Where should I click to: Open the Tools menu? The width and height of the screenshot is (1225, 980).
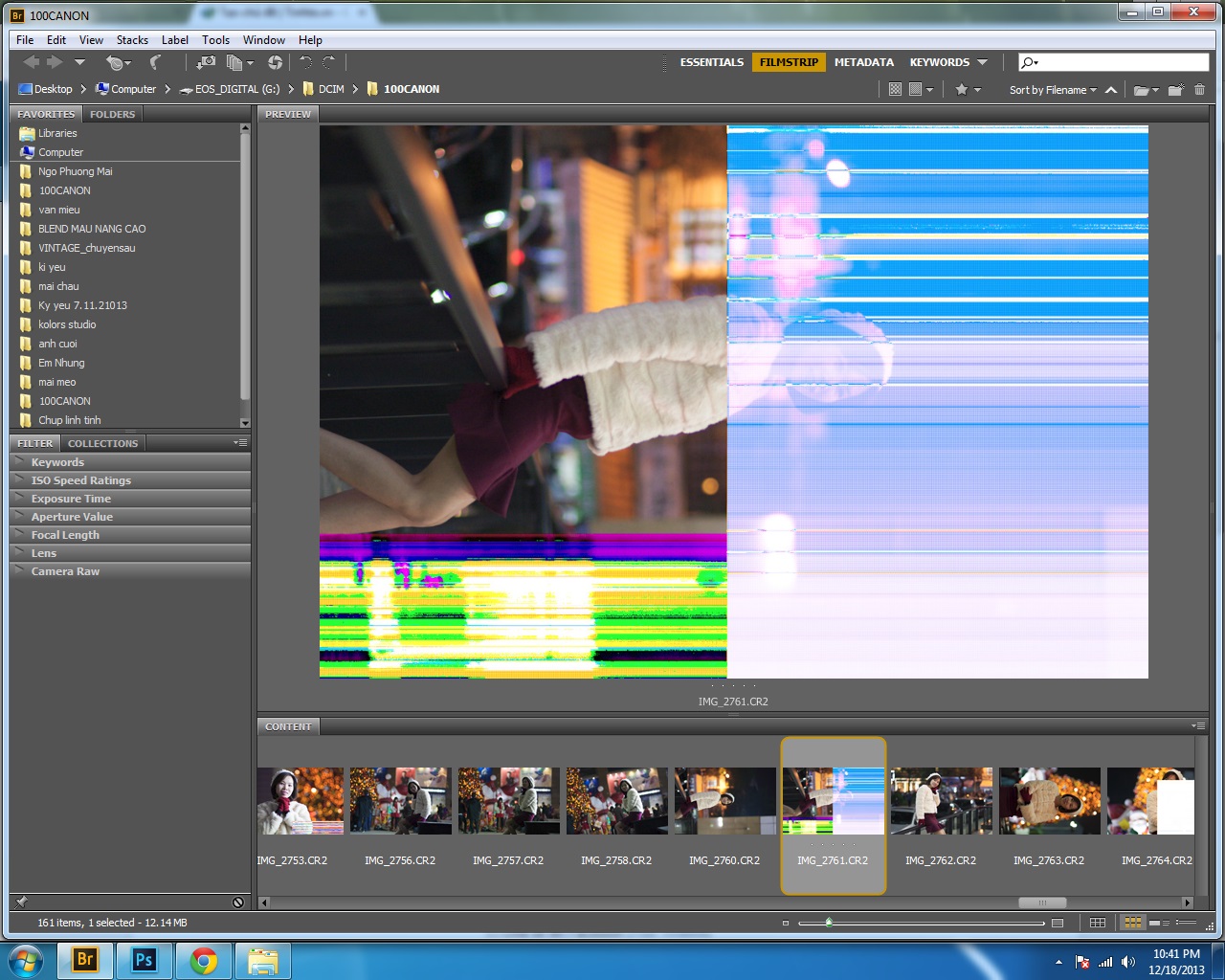pyautogui.click(x=215, y=40)
